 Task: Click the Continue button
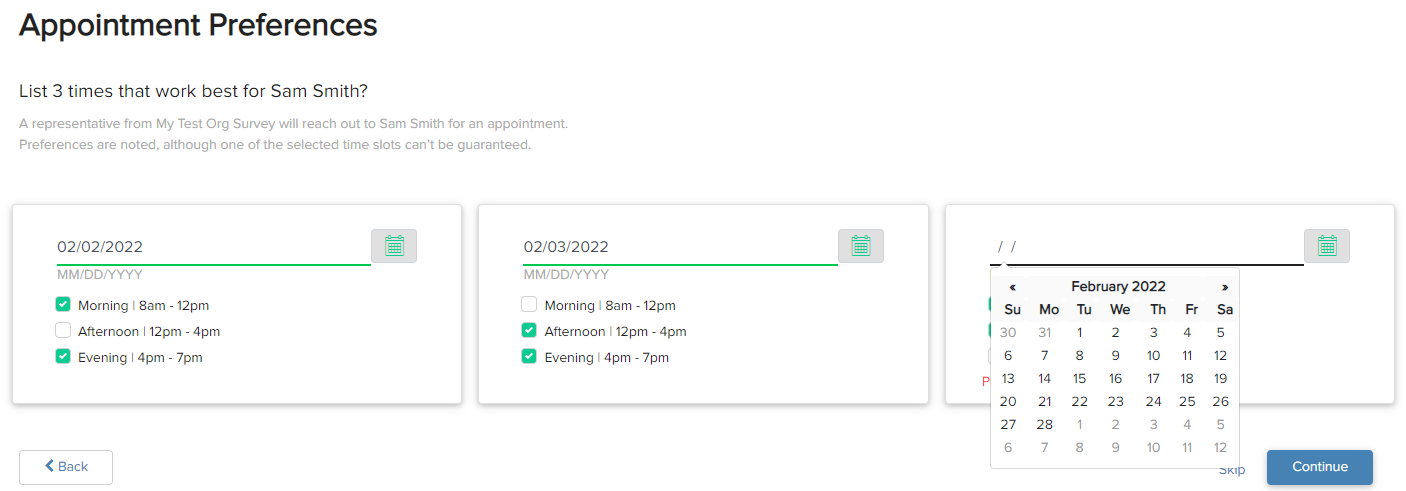coord(1320,467)
